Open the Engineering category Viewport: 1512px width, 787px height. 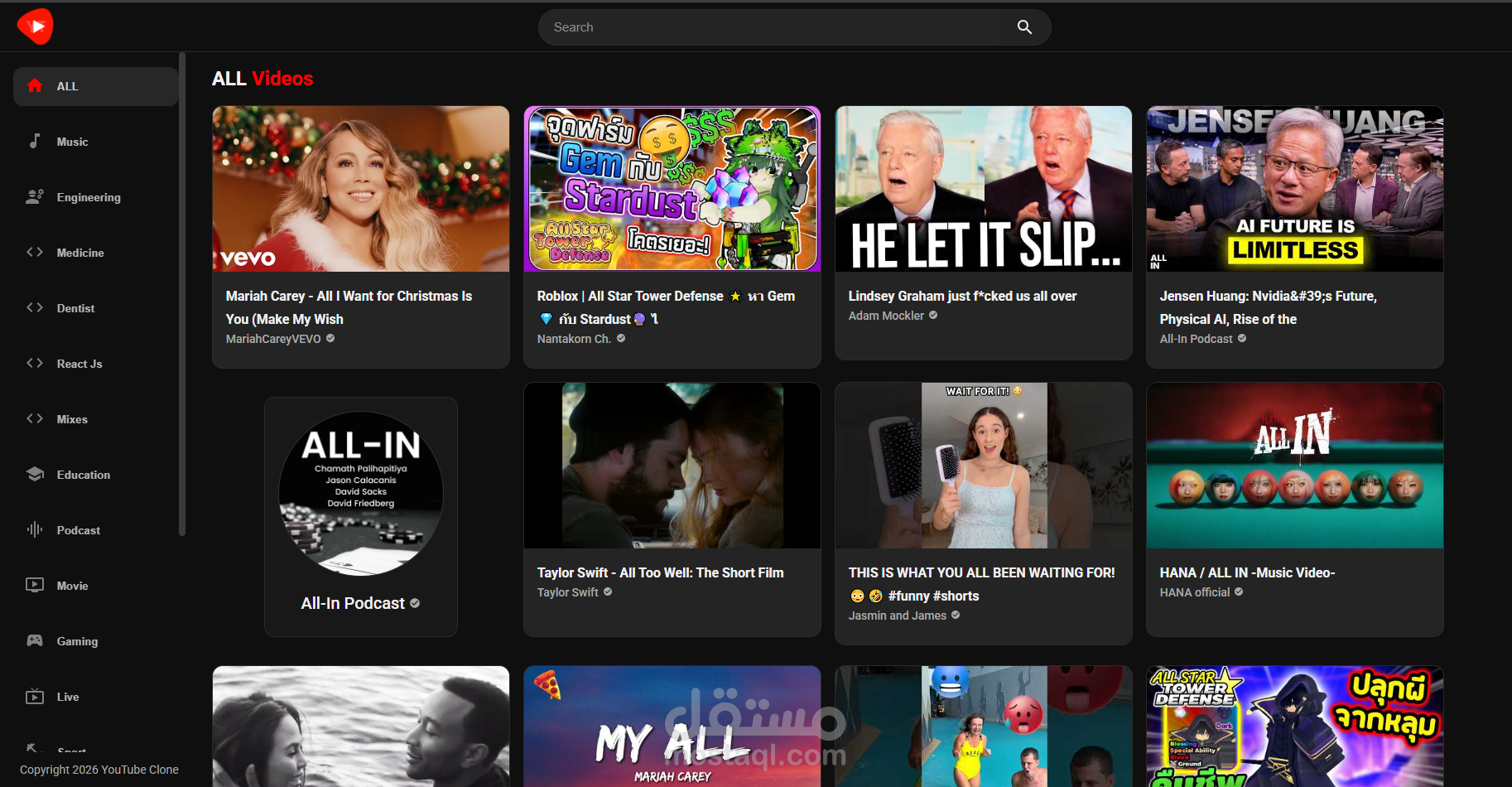coord(96,197)
